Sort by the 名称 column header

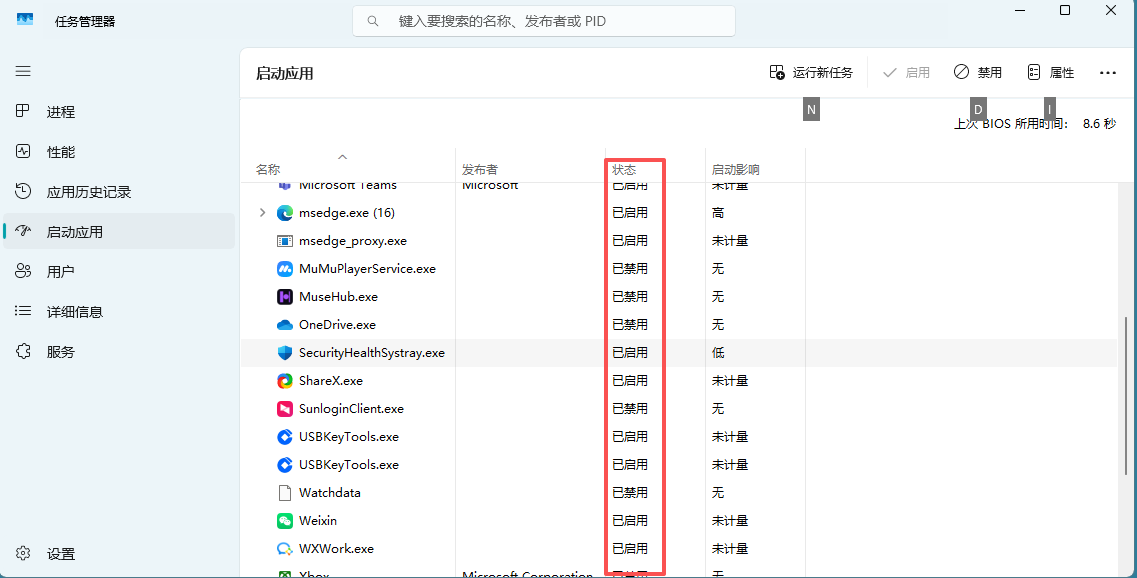pyautogui.click(x=268, y=170)
